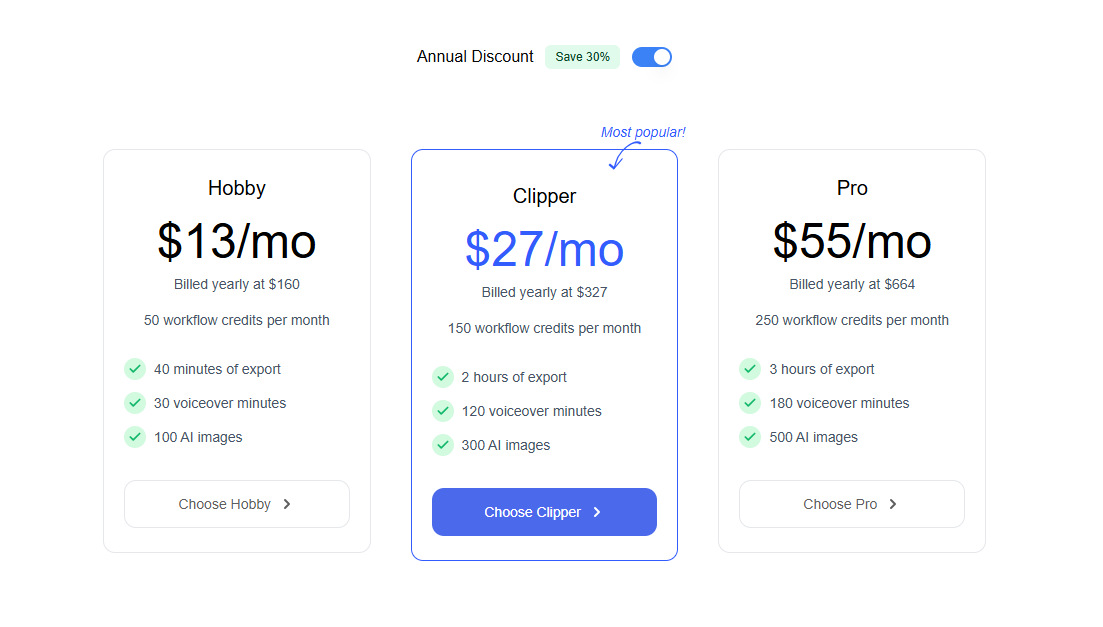This screenshot has width=1103, height=627.
Task: Click the checkmark icon beside 120 voiceover minutes
Action: (x=442, y=411)
